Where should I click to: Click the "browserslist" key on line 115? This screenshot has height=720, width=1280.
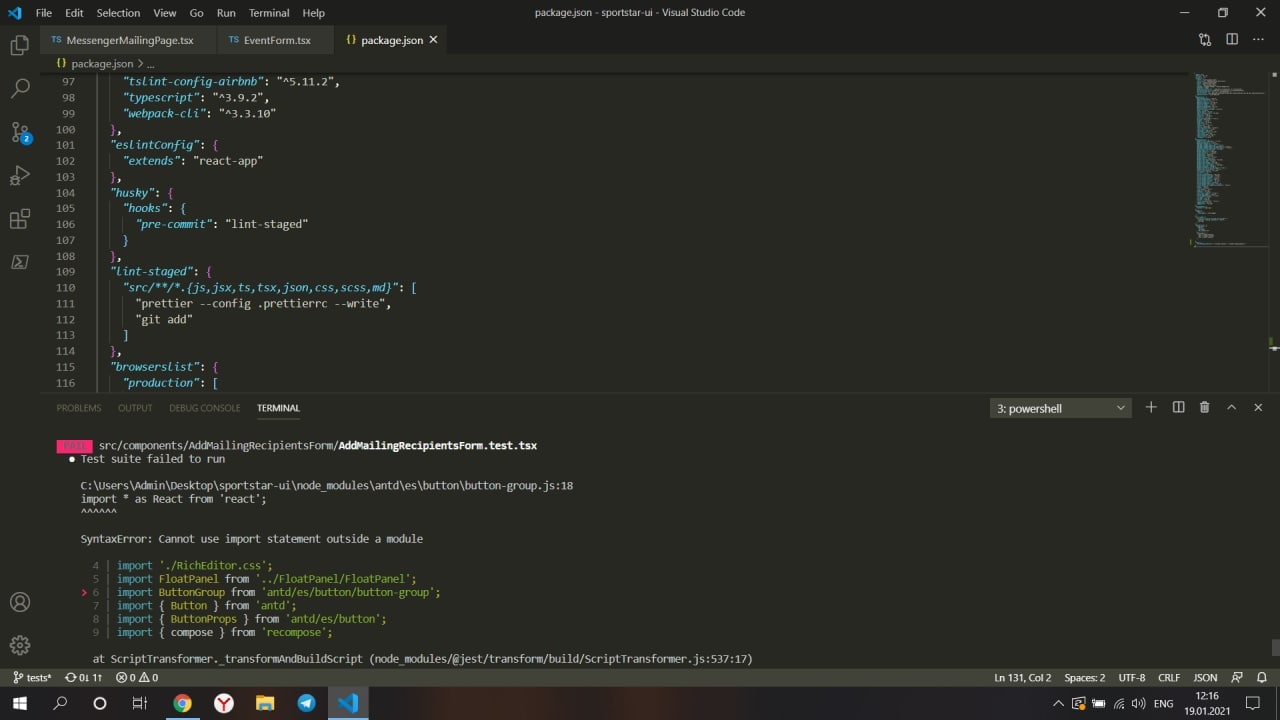(x=154, y=367)
